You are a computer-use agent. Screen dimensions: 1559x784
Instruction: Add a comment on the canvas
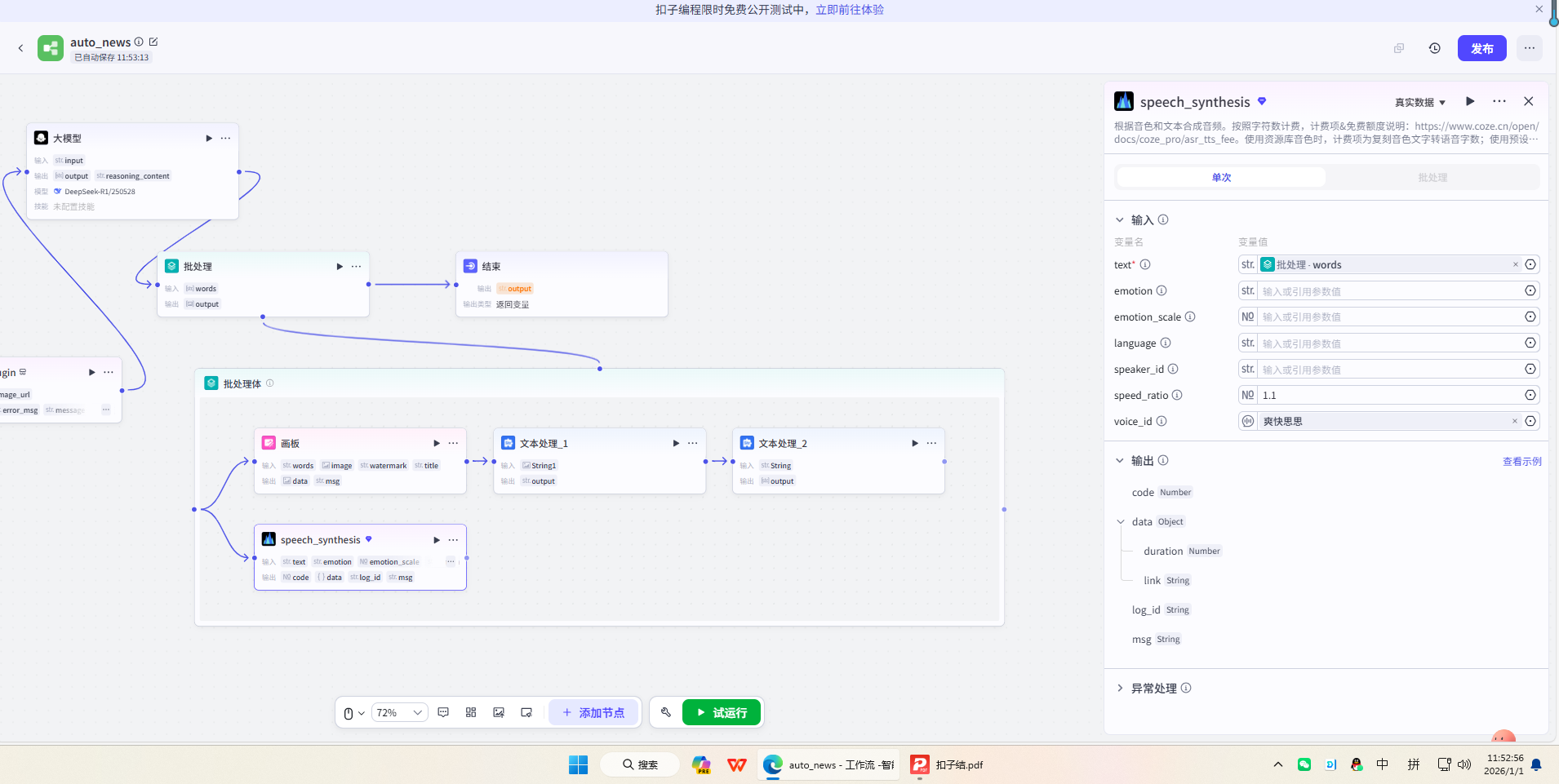(443, 712)
